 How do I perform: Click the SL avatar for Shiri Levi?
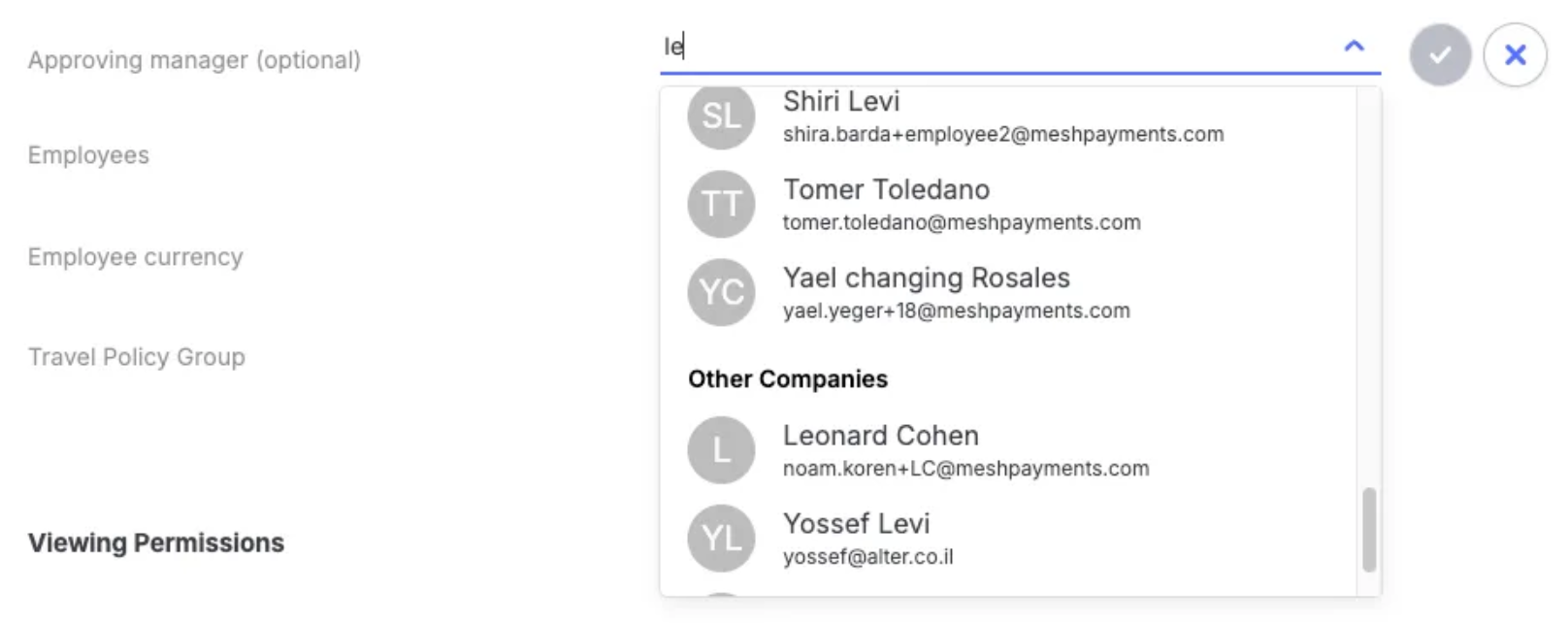tap(721, 115)
